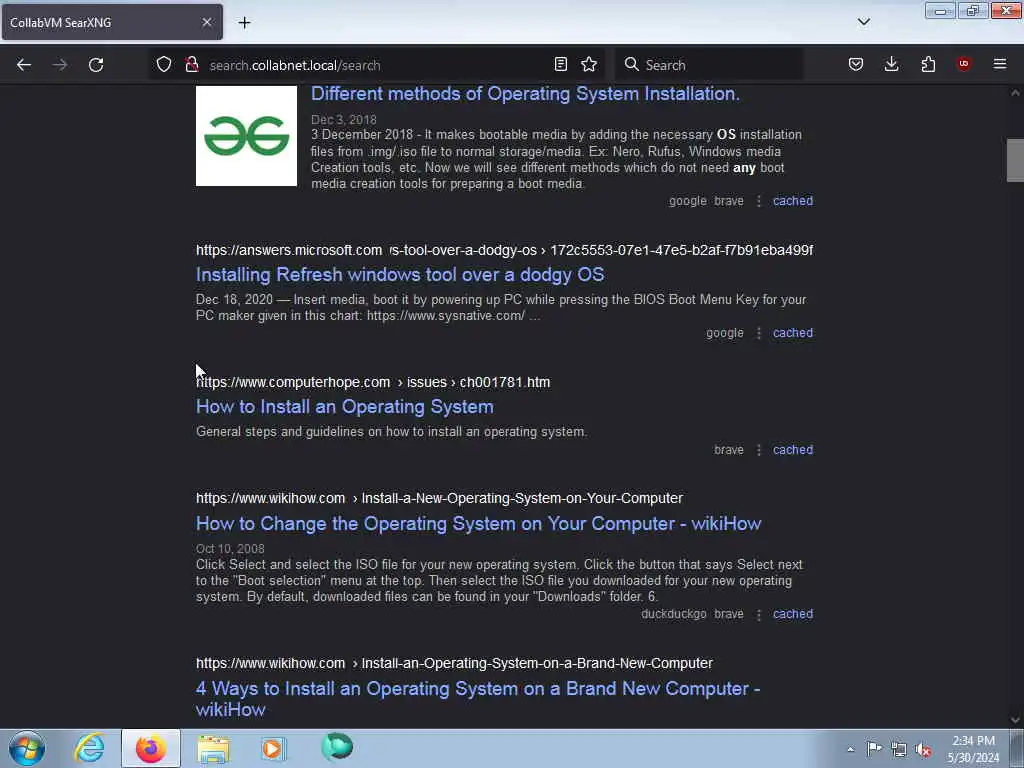
Task: Open the Firefox downloads panel
Action: (891, 64)
